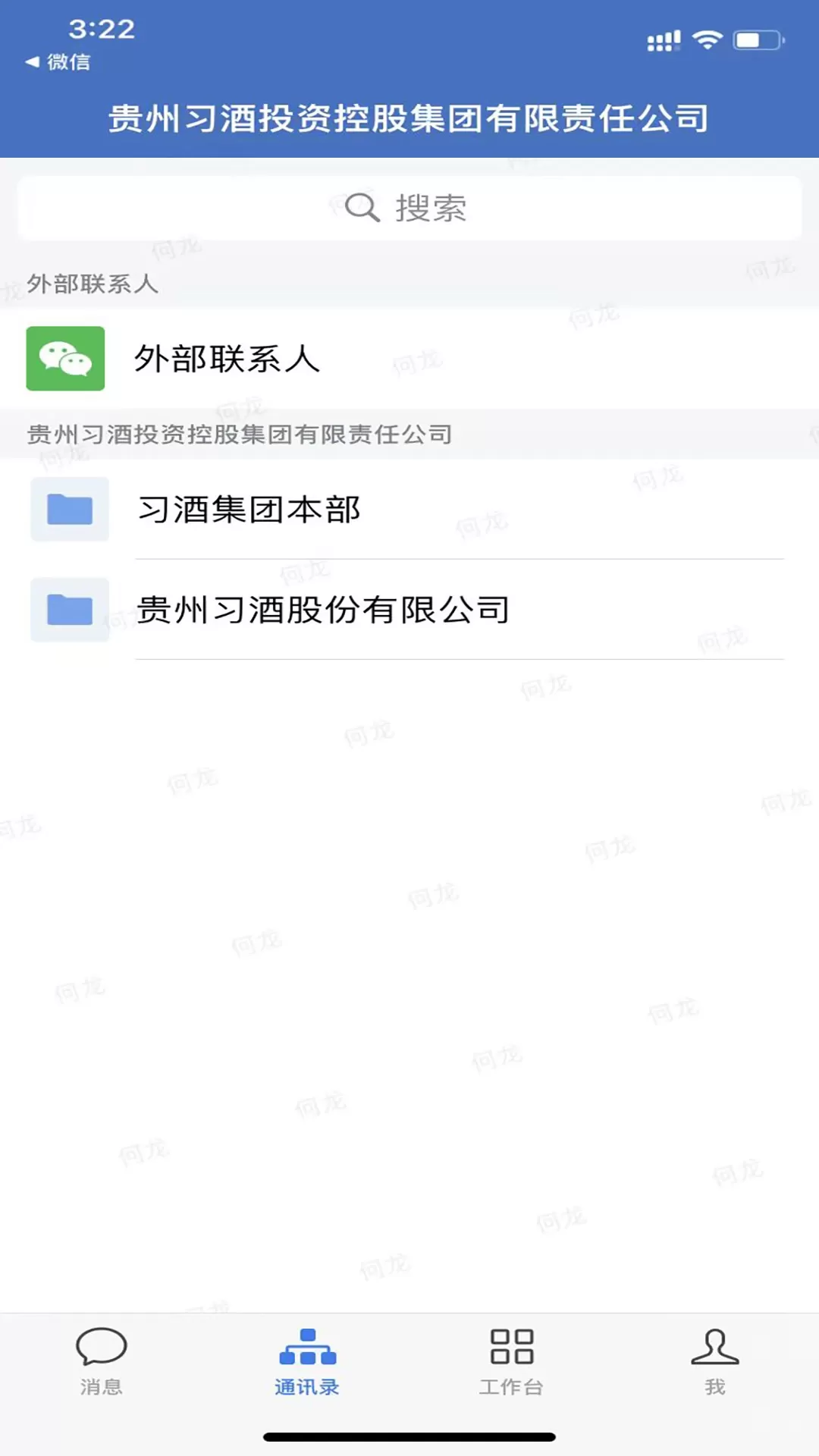
Task: Expand the 习酒集团本部 department
Action: pos(409,509)
